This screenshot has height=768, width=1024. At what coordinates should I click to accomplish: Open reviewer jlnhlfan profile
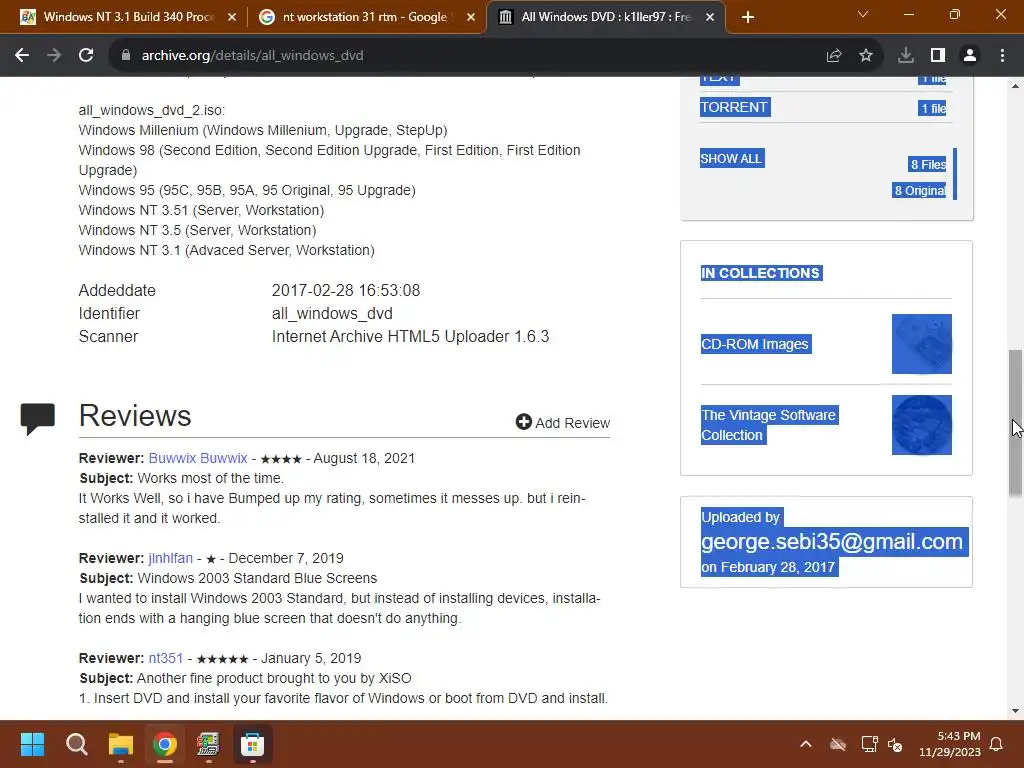click(170, 558)
